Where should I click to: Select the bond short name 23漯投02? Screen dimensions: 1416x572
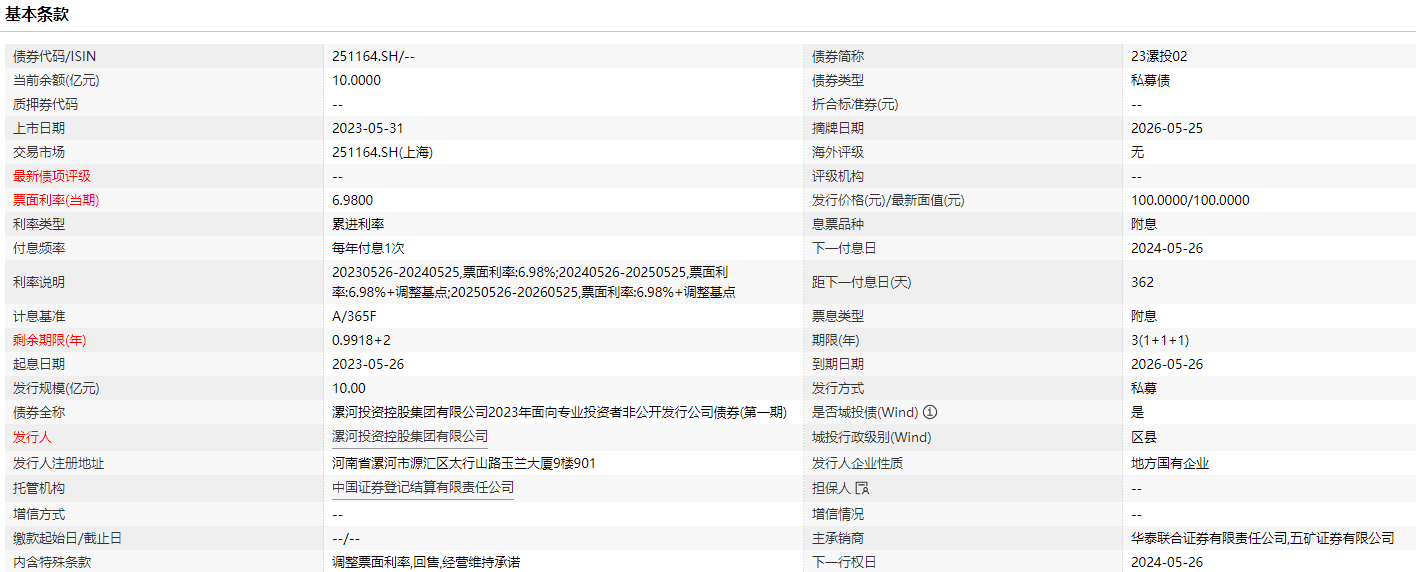1159,57
